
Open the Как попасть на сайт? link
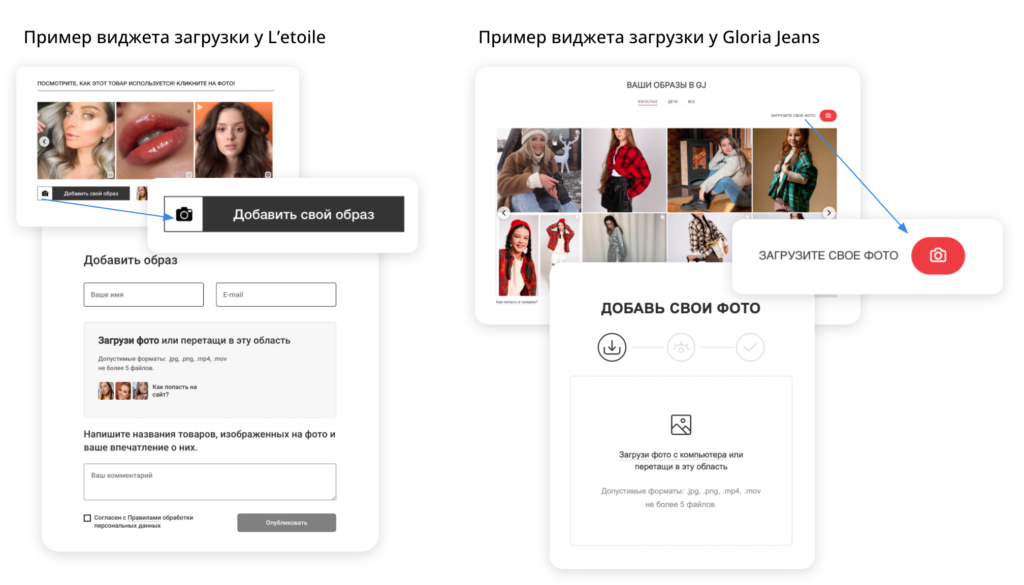click(x=174, y=390)
